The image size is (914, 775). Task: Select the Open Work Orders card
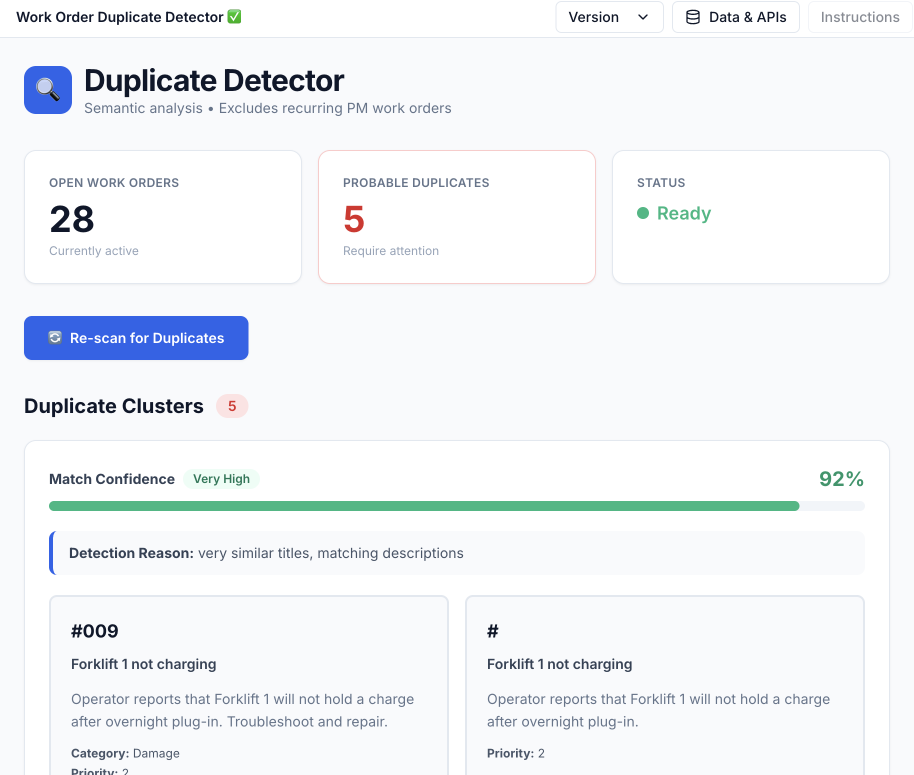click(163, 217)
